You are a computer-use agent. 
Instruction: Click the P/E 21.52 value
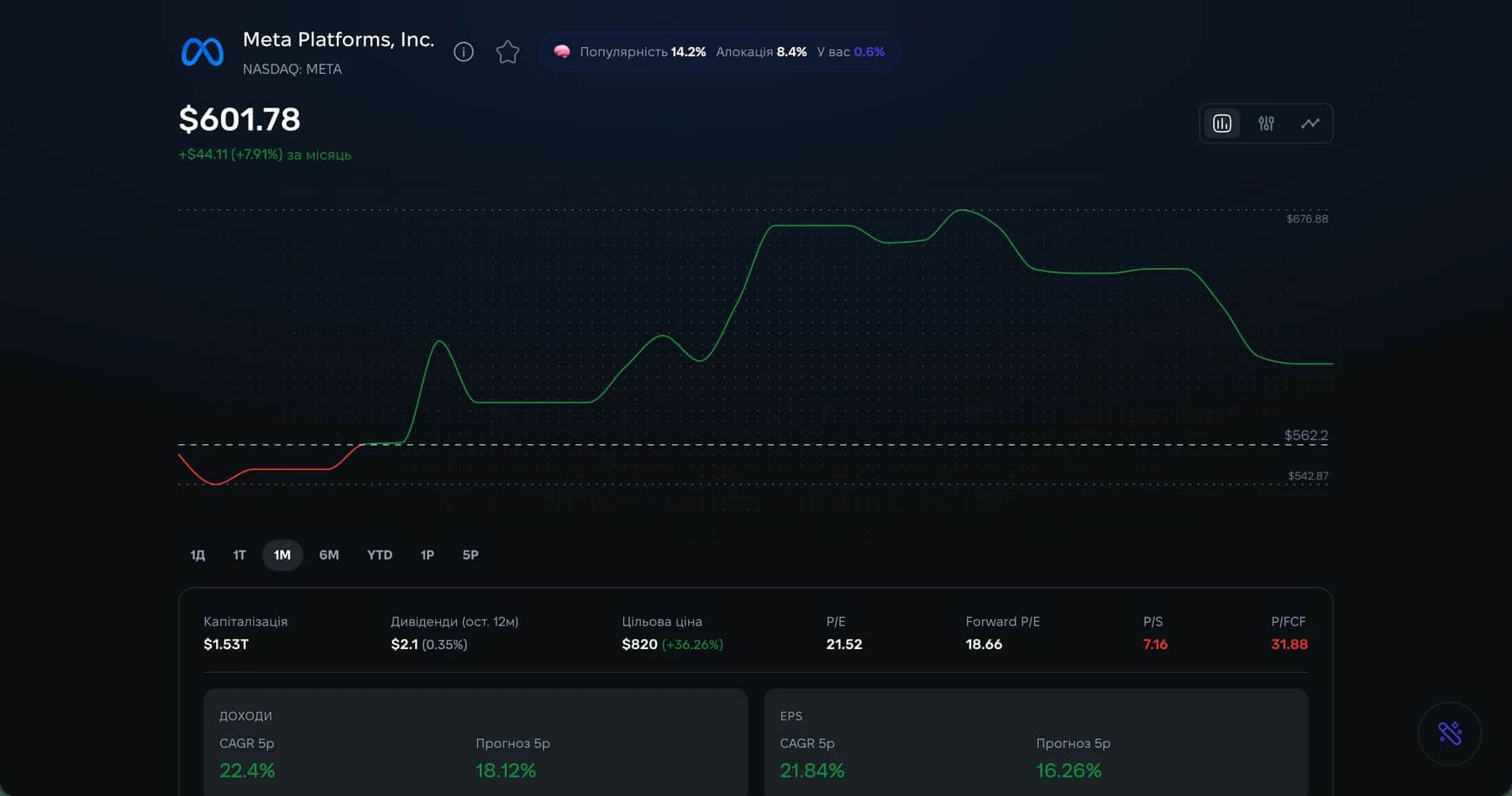coord(844,644)
